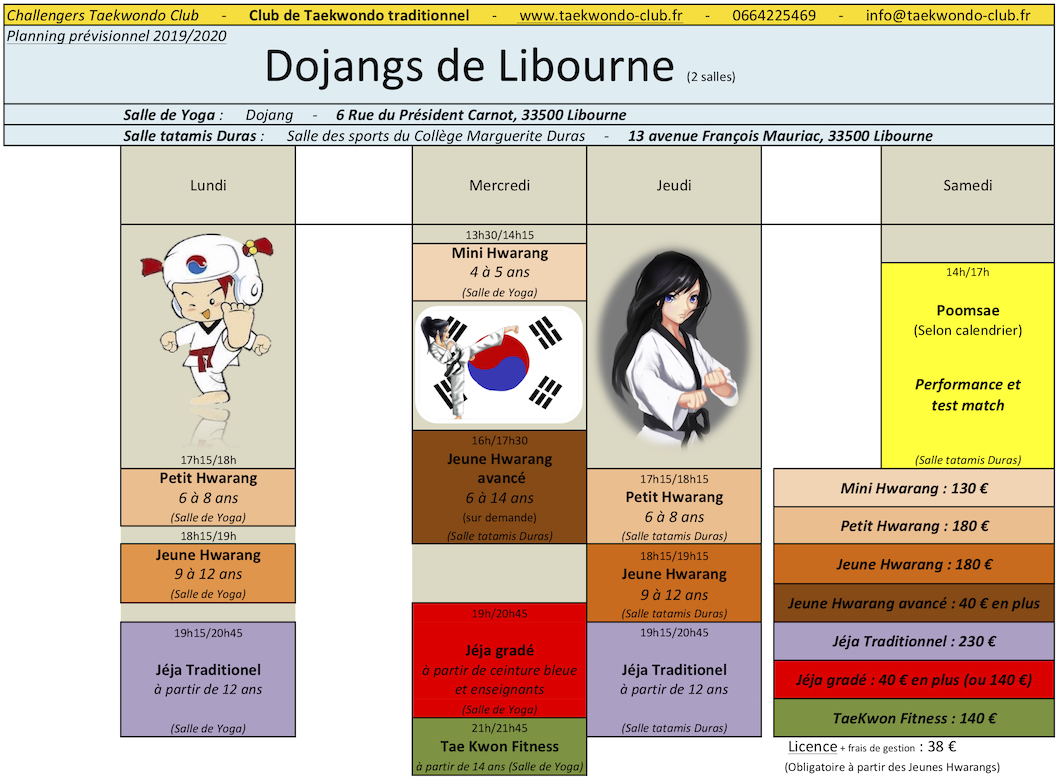1059x781 pixels.
Task: Click the TaeKwon Fitness : 140 € price swatch
Action: click(x=912, y=718)
